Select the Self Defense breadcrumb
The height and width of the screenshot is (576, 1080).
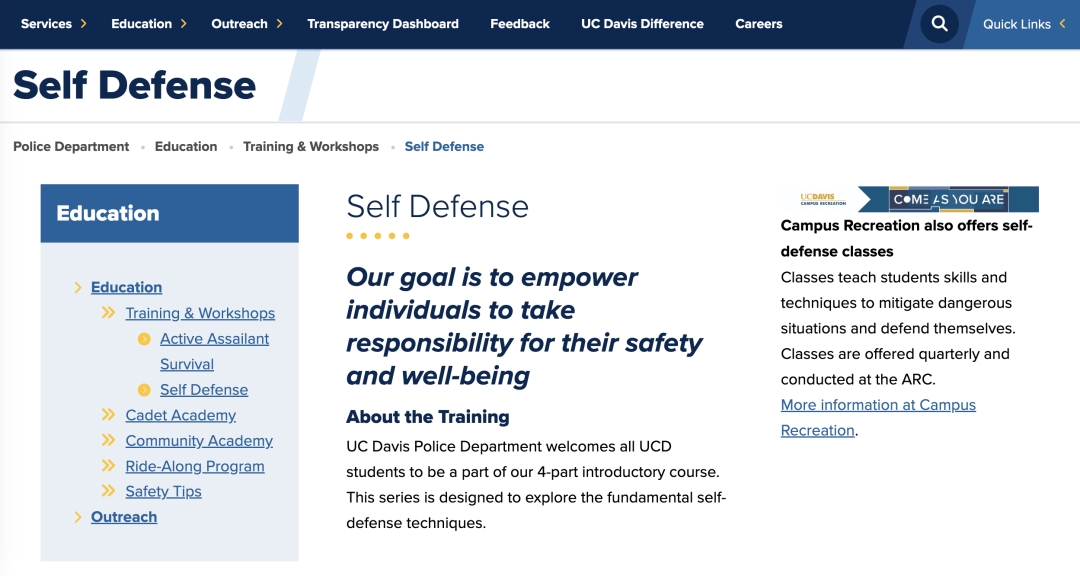(444, 147)
